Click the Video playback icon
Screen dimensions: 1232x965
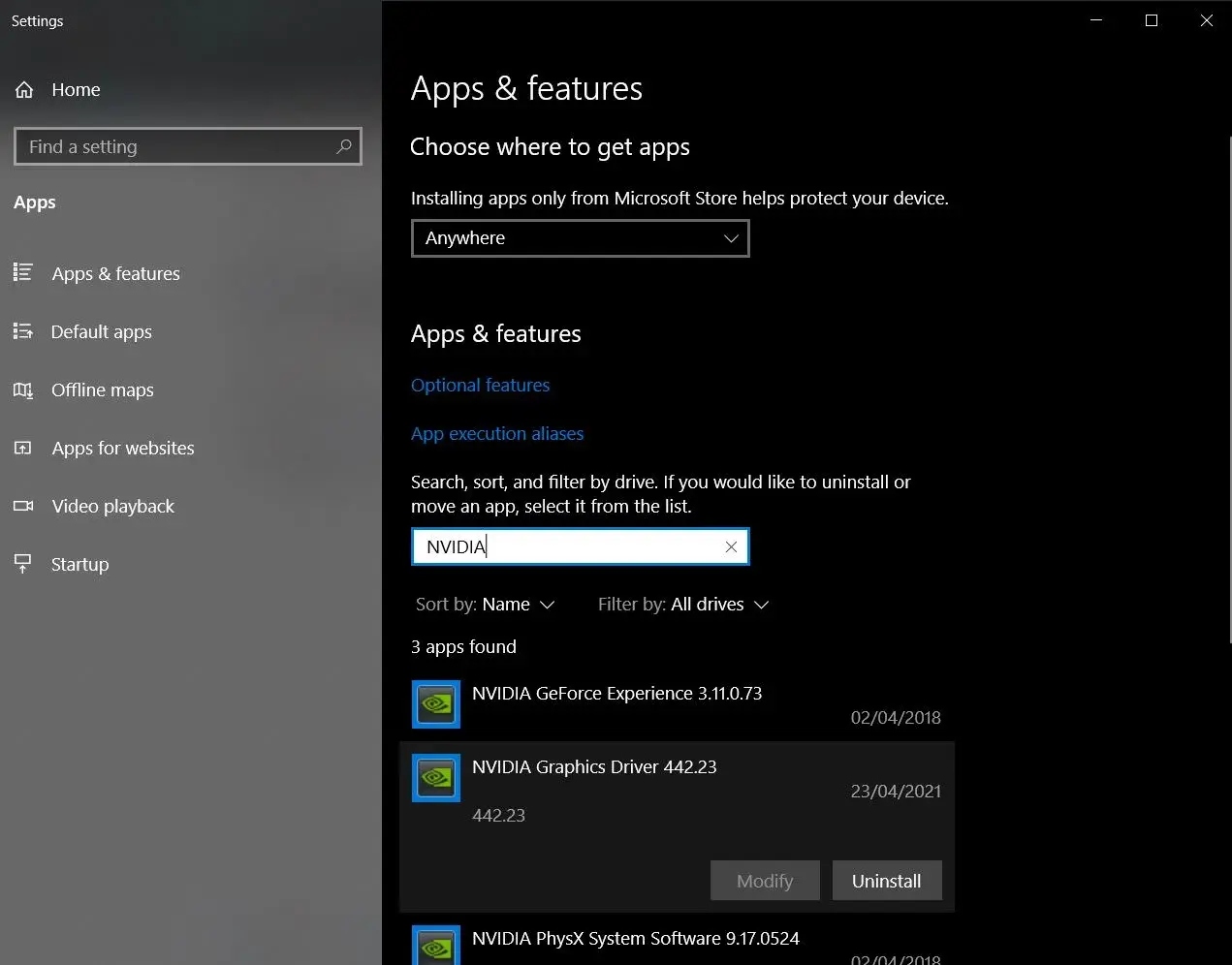click(x=23, y=507)
